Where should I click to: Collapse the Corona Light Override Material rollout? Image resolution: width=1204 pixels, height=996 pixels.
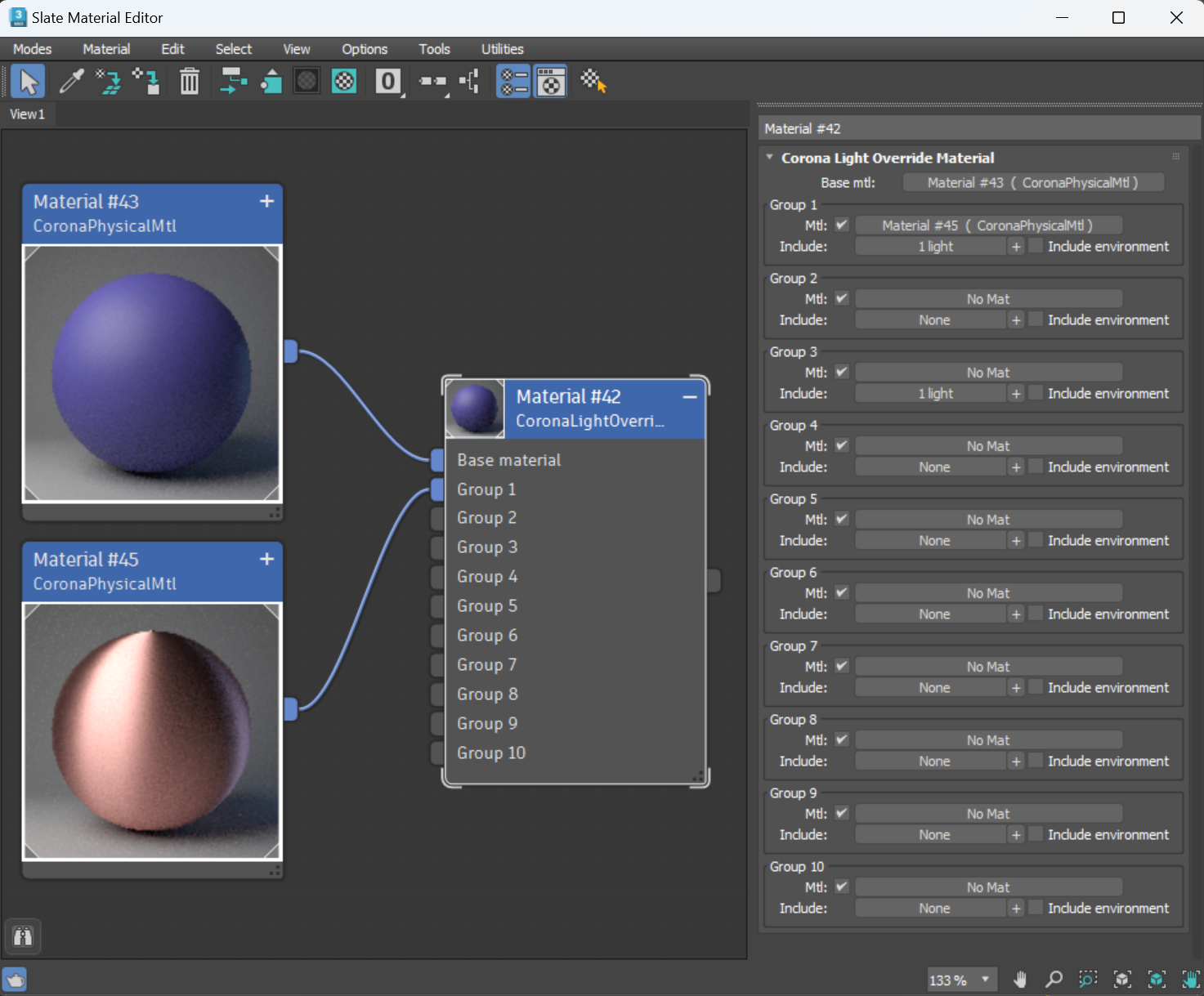[x=769, y=157]
